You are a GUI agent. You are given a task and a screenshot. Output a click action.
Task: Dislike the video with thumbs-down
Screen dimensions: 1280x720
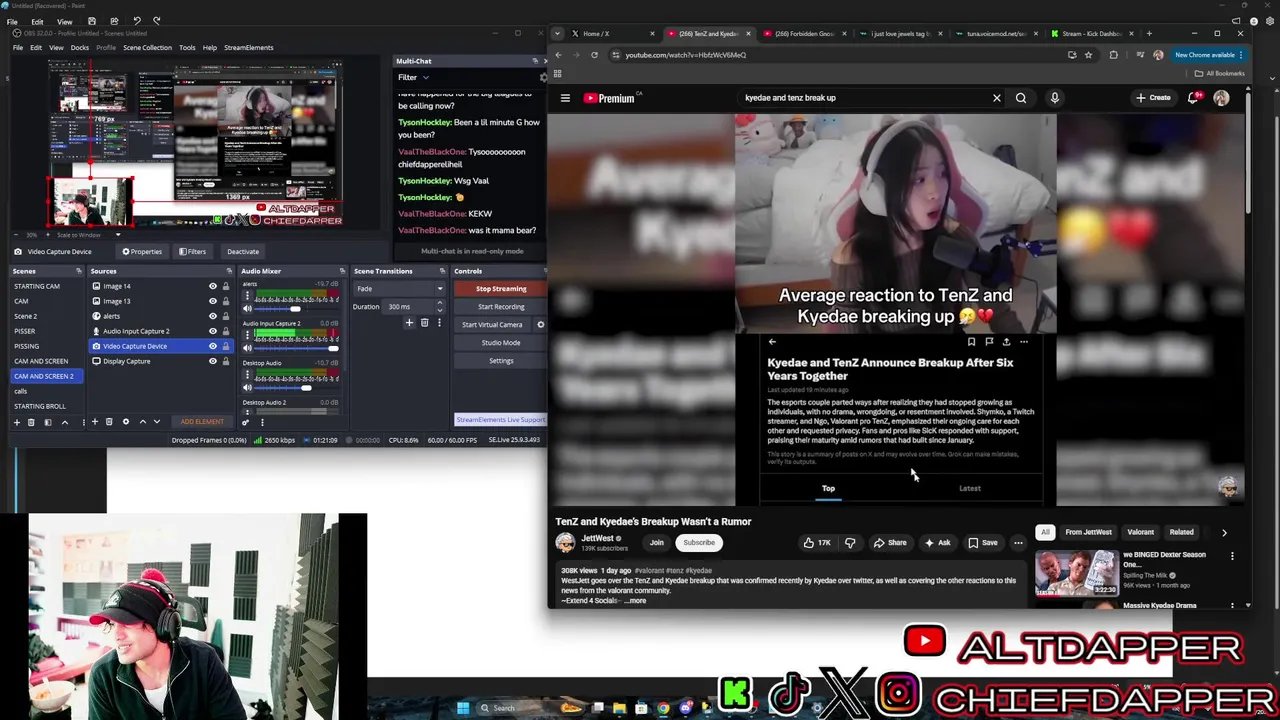tap(850, 543)
